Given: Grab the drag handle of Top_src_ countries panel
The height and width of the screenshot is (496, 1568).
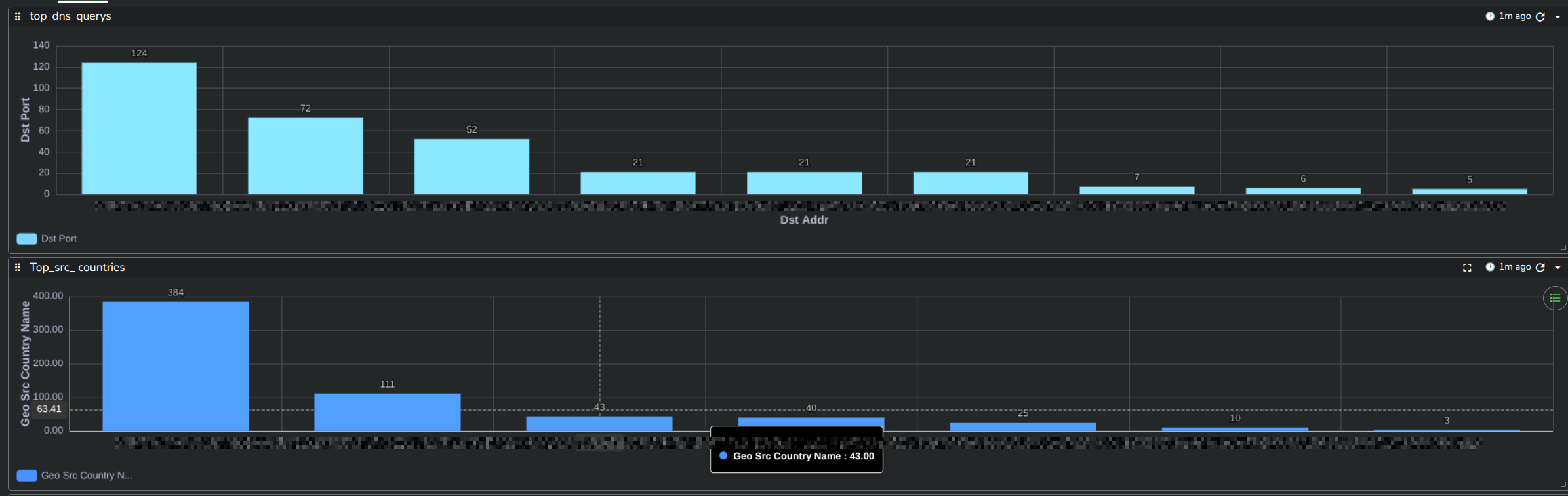Looking at the screenshot, I should tap(18, 268).
